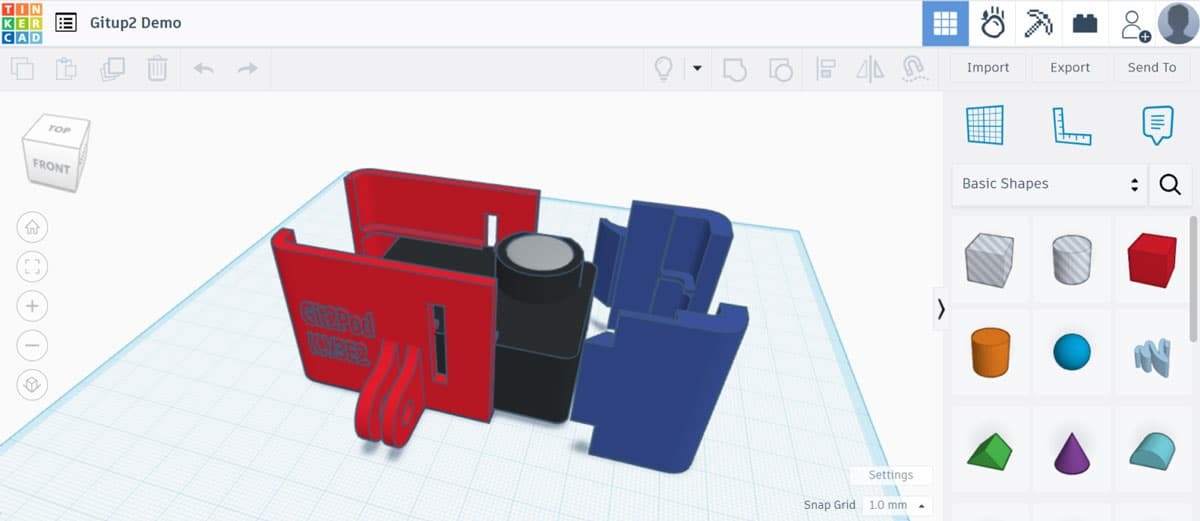Image resolution: width=1200 pixels, height=521 pixels.
Task: Open the Snap Grid 1.0 mm dropdown
Action: 898,505
